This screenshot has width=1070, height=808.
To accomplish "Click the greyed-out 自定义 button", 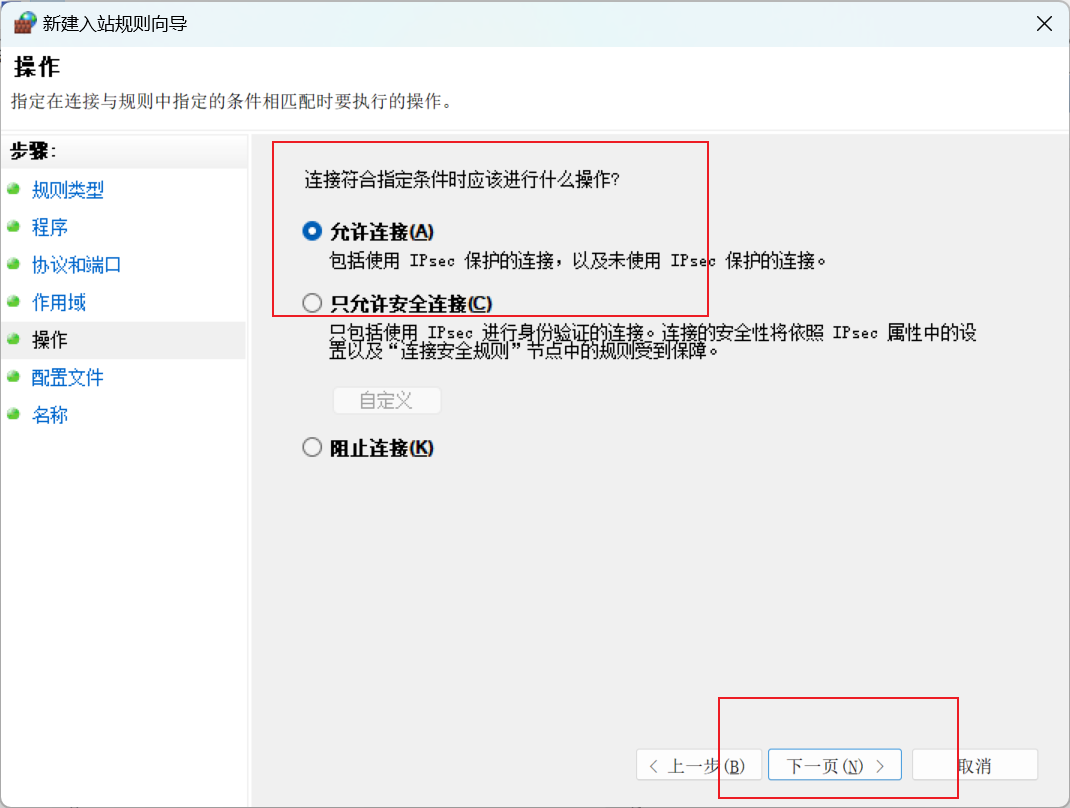I will pyautogui.click(x=386, y=401).
